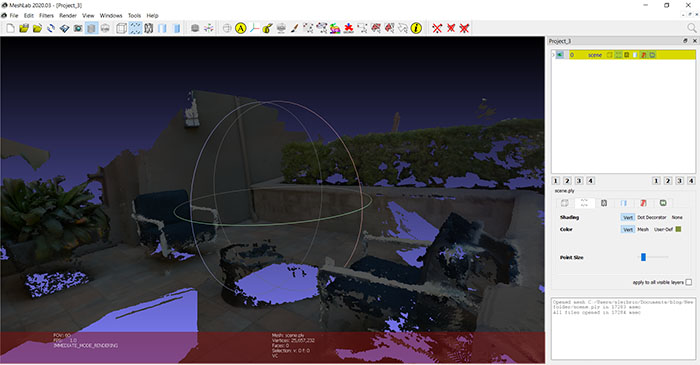This screenshot has height=365, width=700.
Task: Open the Filters menu
Action: tap(46, 15)
